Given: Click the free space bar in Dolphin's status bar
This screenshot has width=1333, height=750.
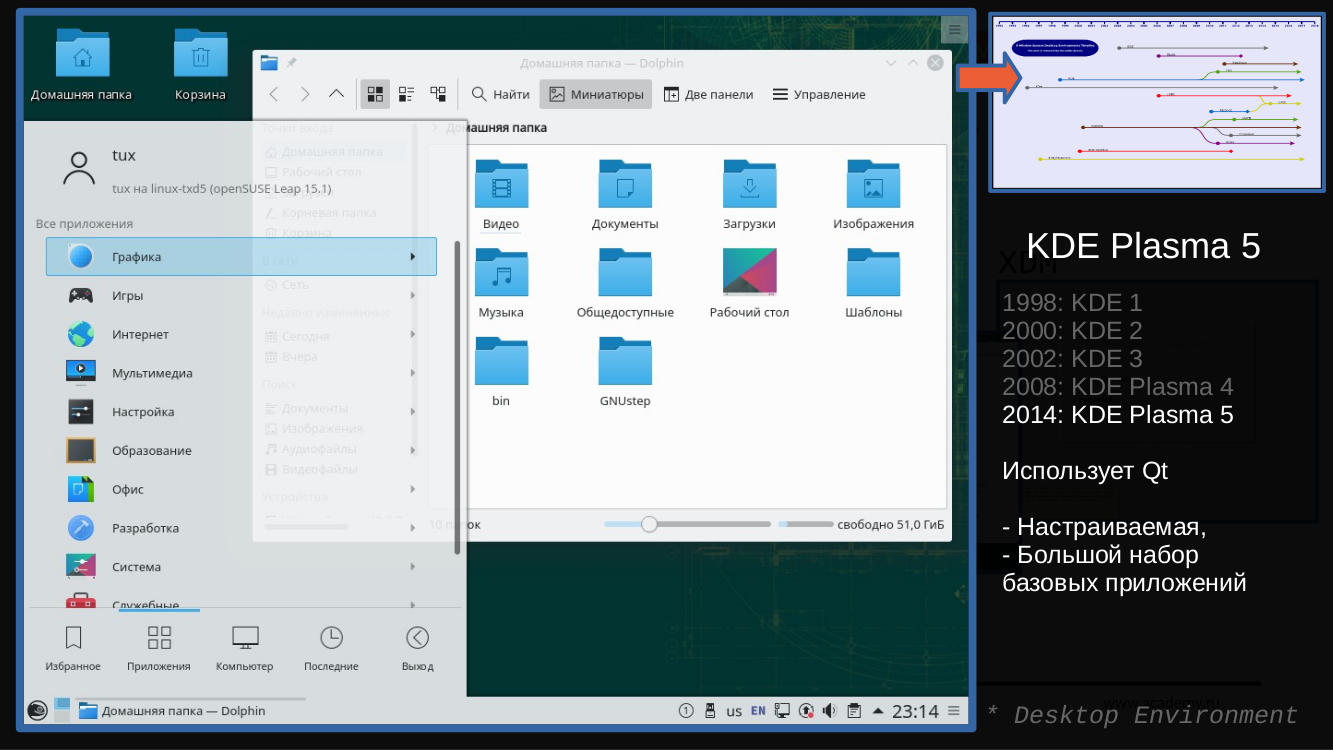Looking at the screenshot, I should coord(806,524).
